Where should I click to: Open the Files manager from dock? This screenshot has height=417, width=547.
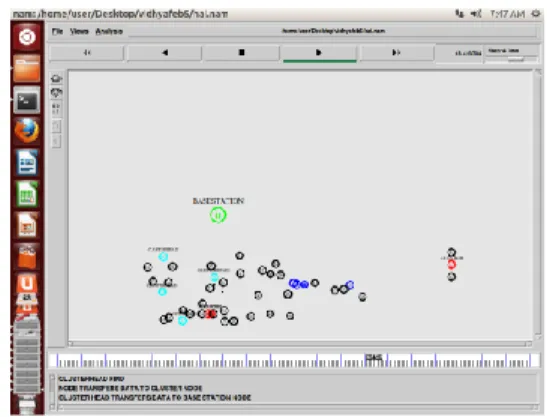[27, 68]
